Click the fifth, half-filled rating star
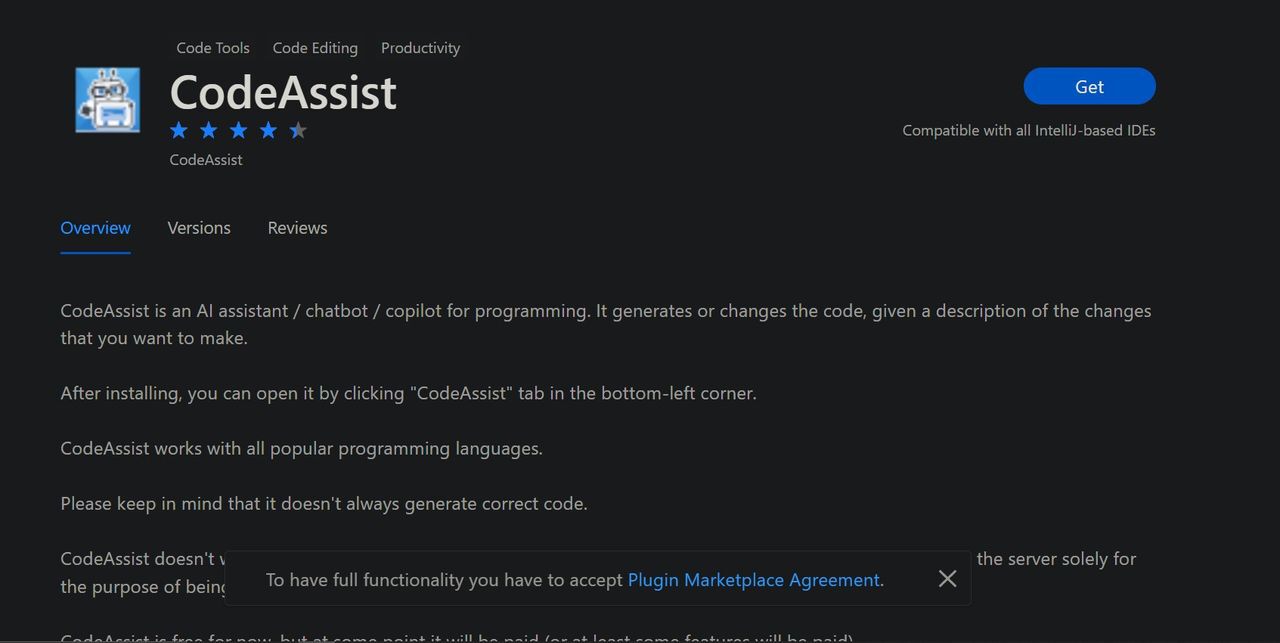This screenshot has height=643, width=1280. (x=297, y=130)
